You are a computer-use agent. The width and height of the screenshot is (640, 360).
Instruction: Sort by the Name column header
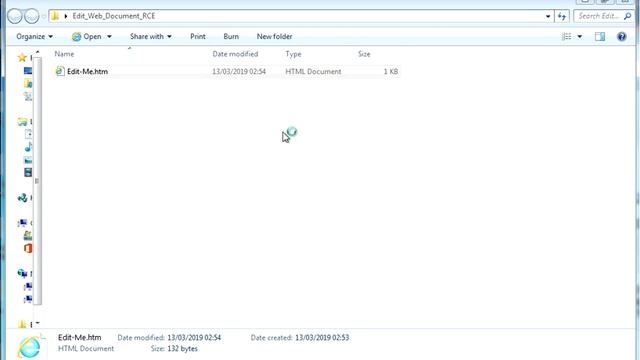(64, 54)
